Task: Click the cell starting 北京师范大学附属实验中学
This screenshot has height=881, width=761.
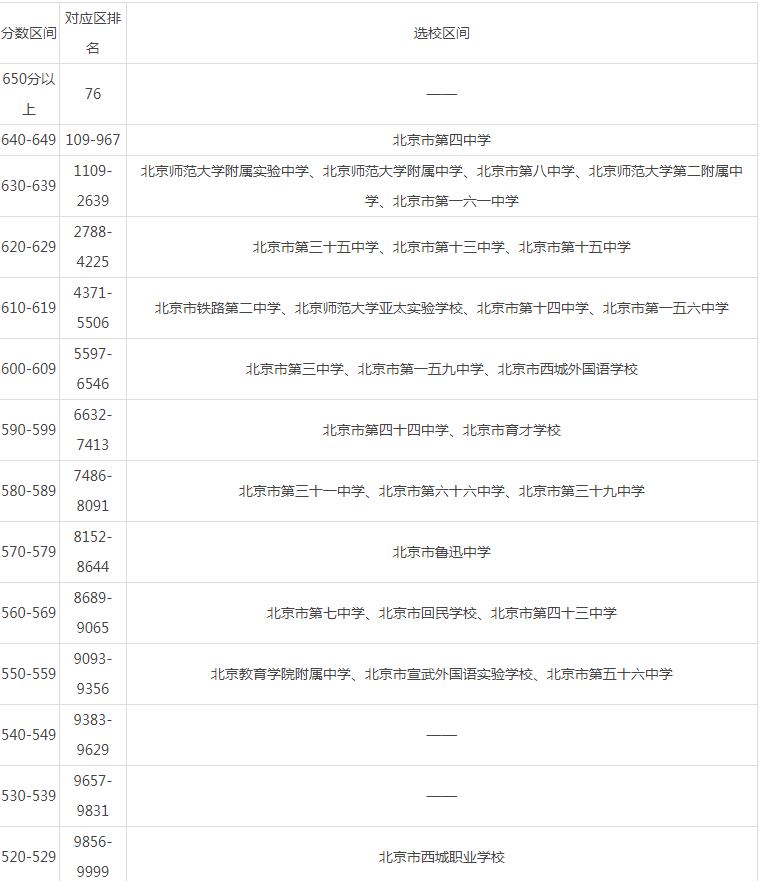Action: click(442, 186)
